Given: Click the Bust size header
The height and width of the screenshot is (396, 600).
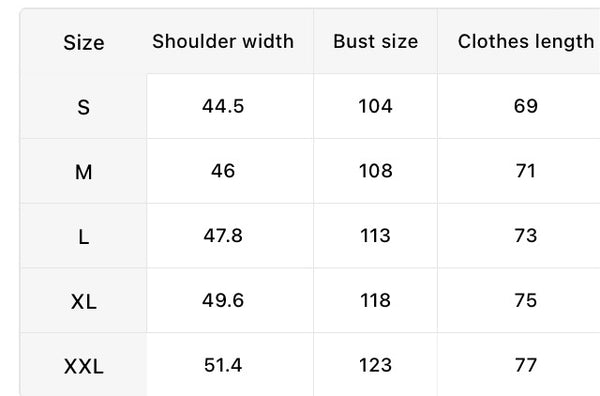Looking at the screenshot, I should click(x=375, y=41).
